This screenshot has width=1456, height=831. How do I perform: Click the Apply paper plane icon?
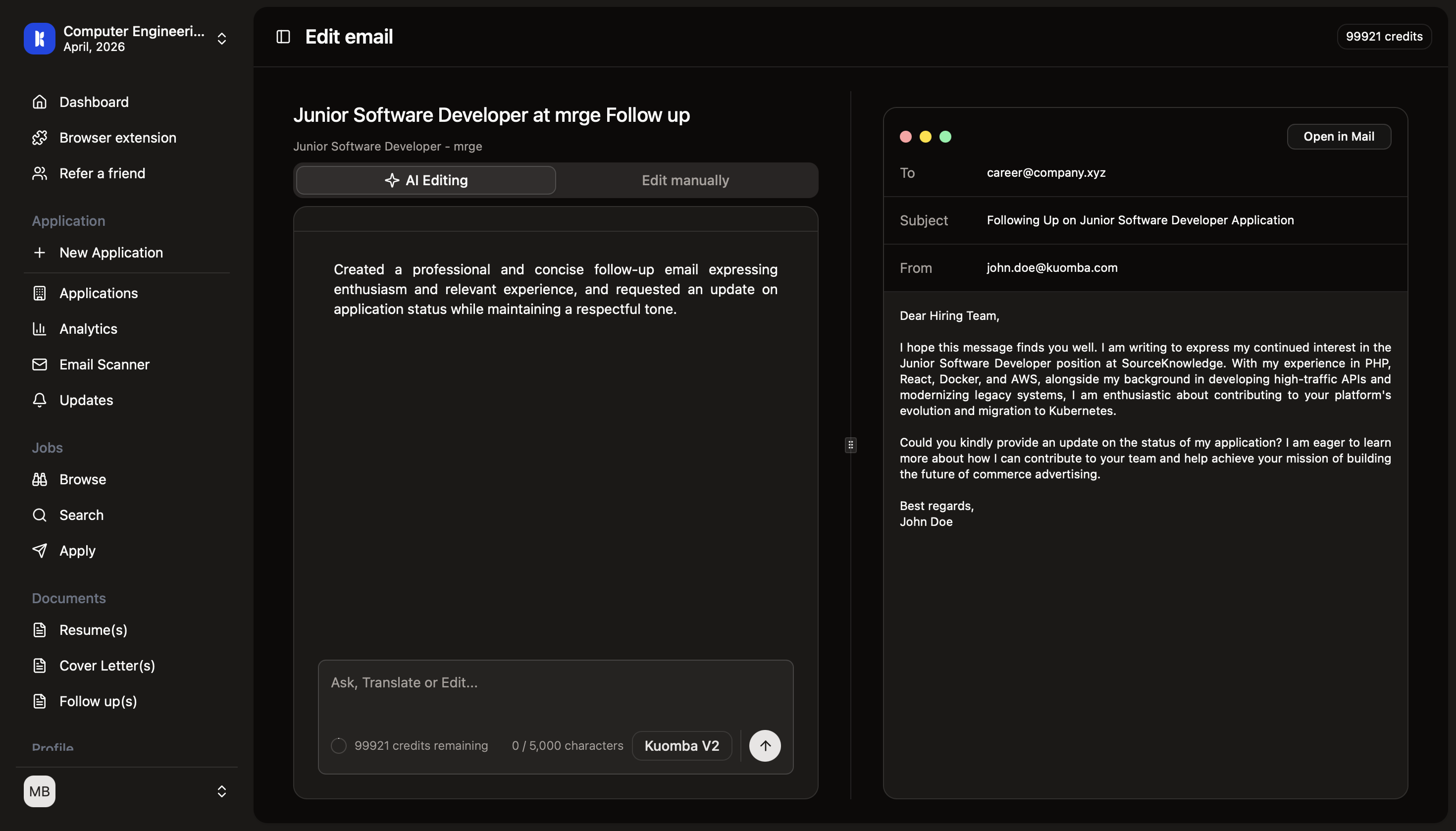pos(40,551)
